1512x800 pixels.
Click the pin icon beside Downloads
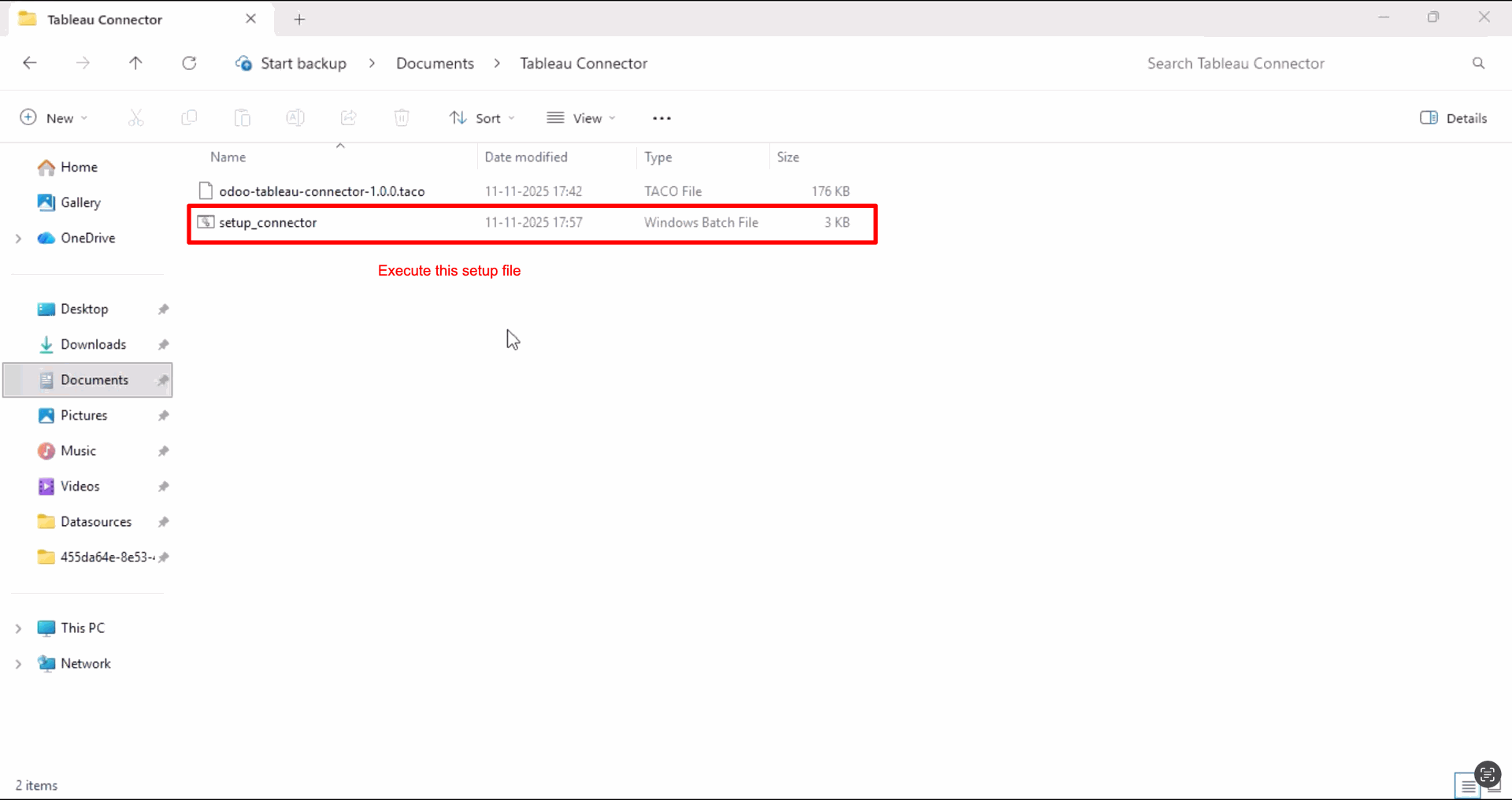pyautogui.click(x=163, y=345)
